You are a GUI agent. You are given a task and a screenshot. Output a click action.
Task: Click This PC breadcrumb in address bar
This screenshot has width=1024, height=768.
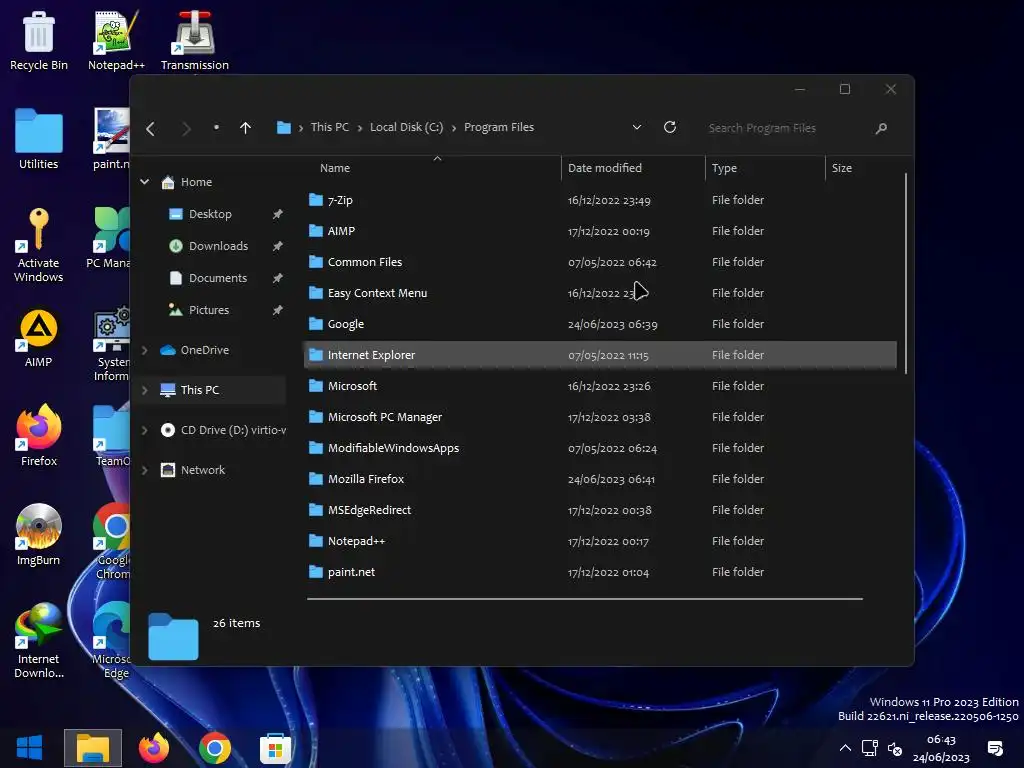(x=330, y=127)
